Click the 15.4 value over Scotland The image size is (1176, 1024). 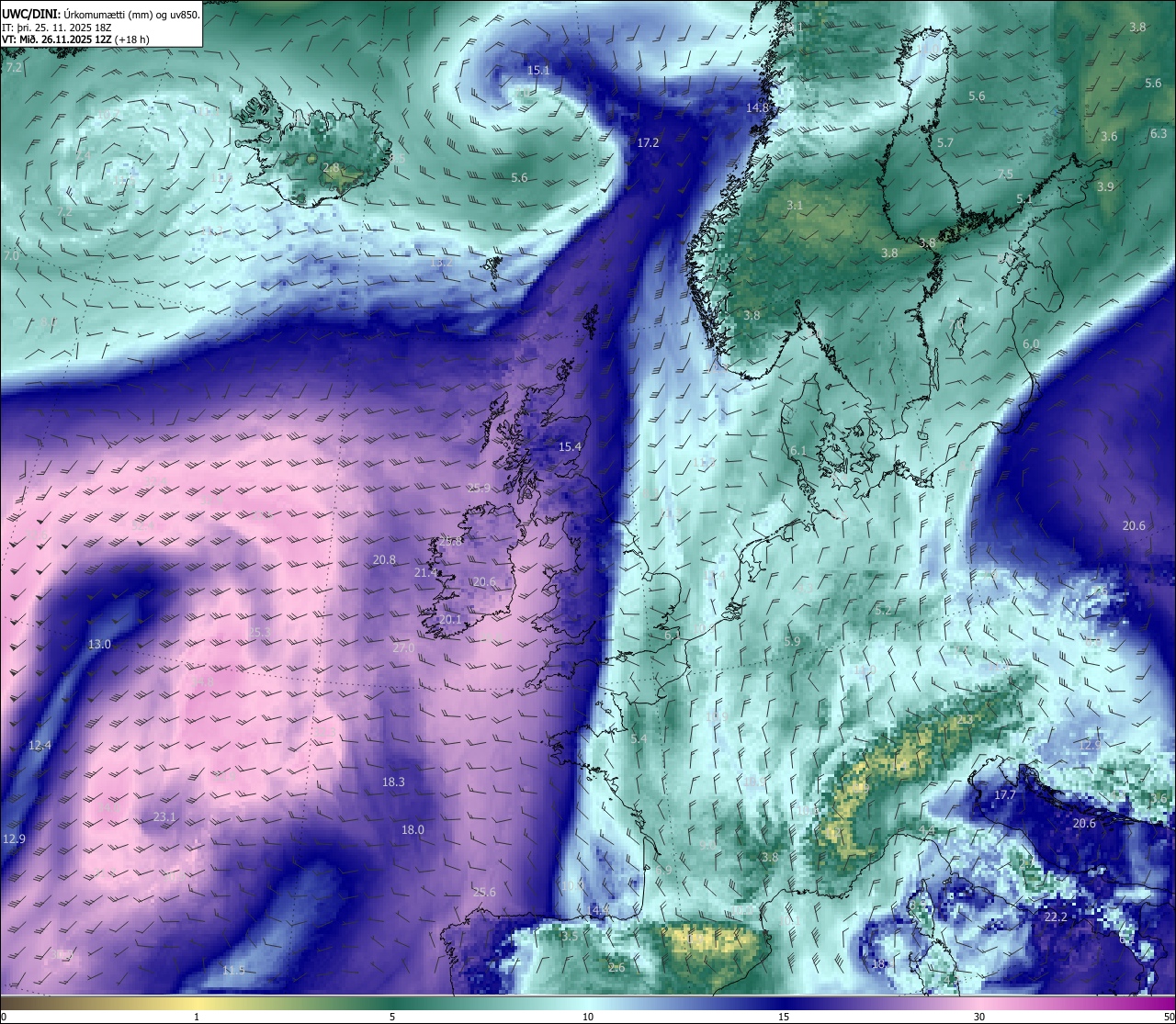570,446
